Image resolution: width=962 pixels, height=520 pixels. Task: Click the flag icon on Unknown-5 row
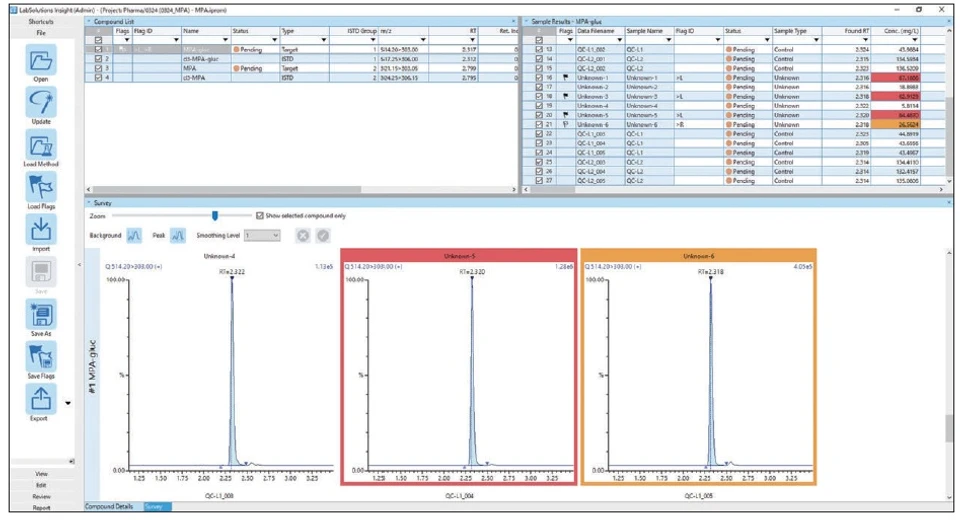point(566,115)
